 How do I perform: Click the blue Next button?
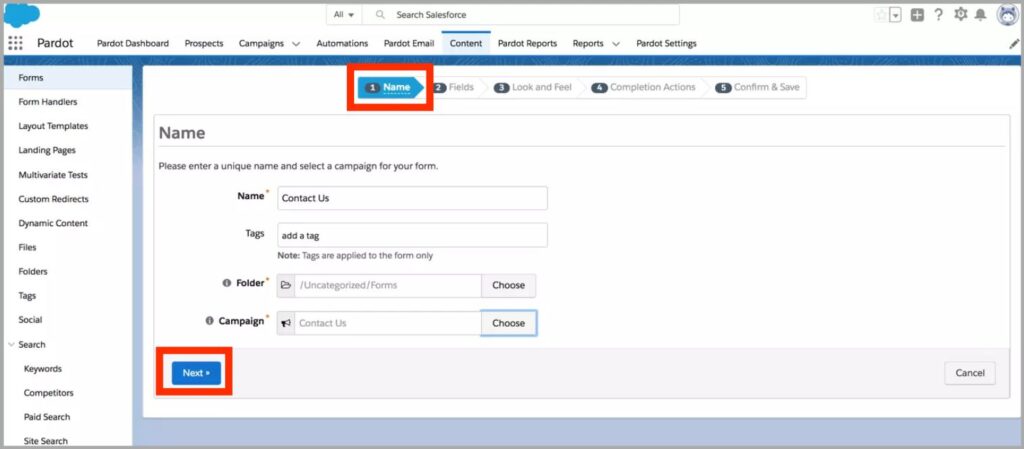coord(197,373)
